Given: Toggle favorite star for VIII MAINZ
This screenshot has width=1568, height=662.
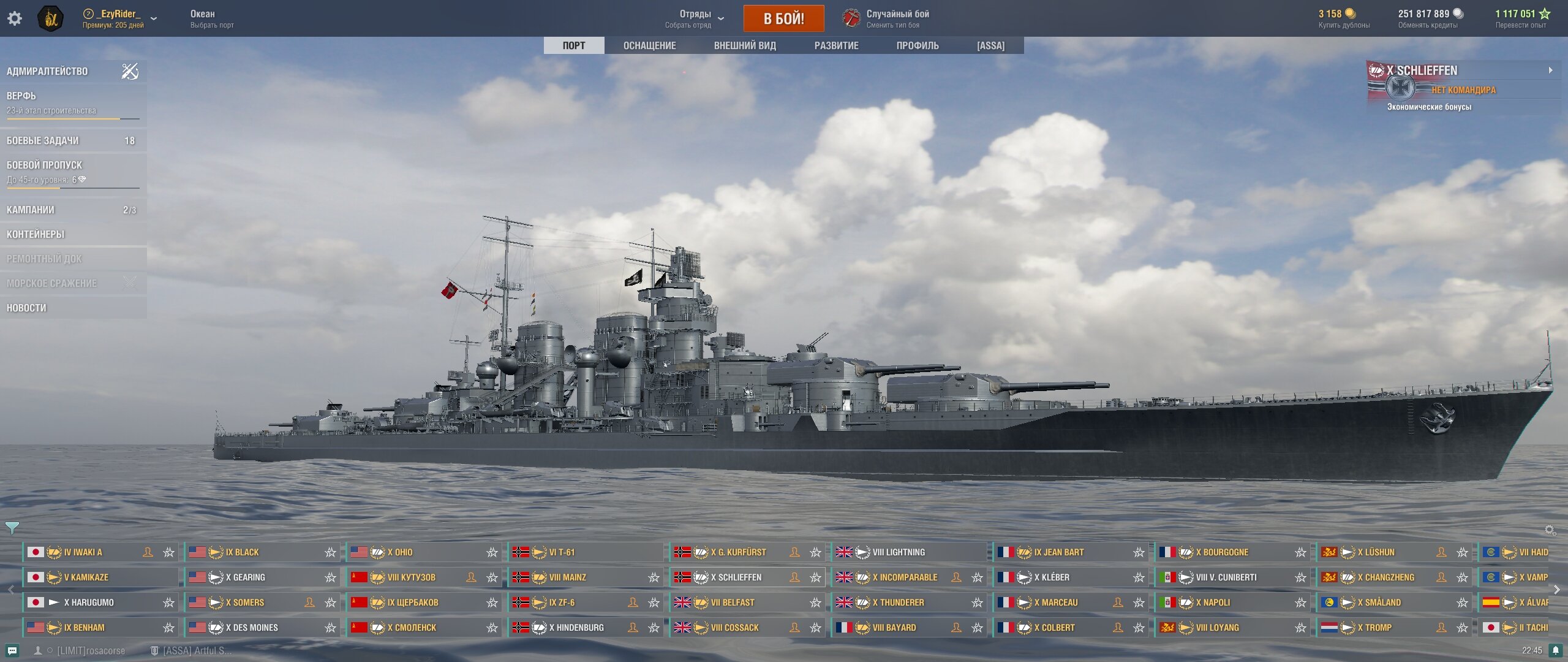Looking at the screenshot, I should tap(654, 577).
